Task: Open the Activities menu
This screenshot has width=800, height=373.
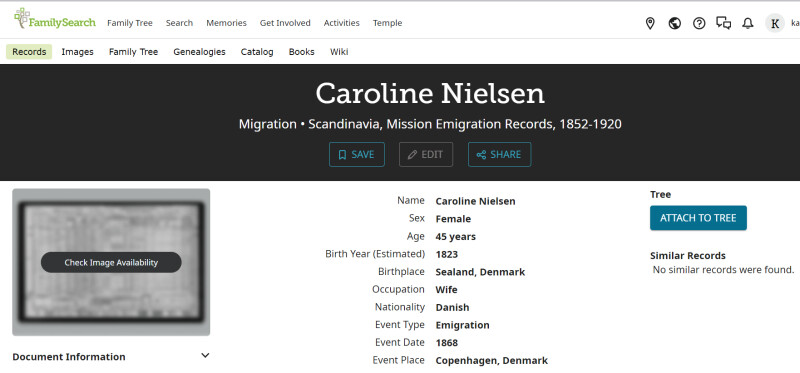Action: click(341, 23)
